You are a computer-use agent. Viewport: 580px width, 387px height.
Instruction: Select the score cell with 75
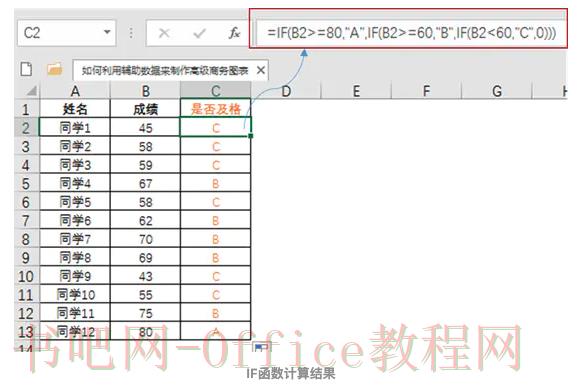click(x=145, y=313)
